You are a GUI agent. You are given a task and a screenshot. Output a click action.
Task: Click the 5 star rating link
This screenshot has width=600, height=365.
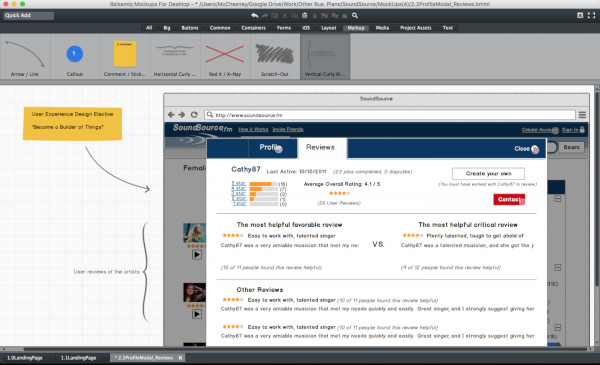[x=238, y=184]
